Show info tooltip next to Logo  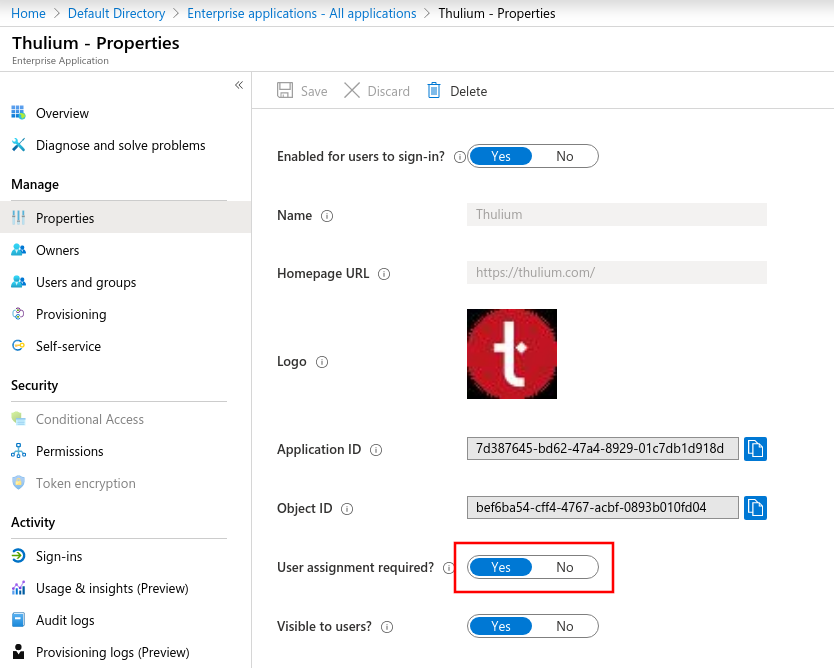click(x=322, y=362)
